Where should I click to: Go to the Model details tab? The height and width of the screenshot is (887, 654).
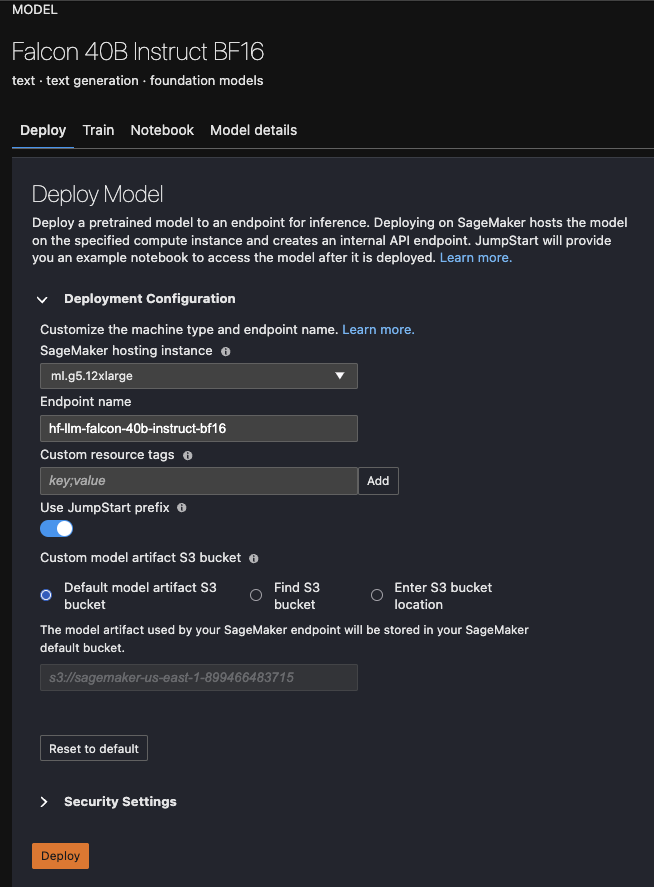pos(253,130)
